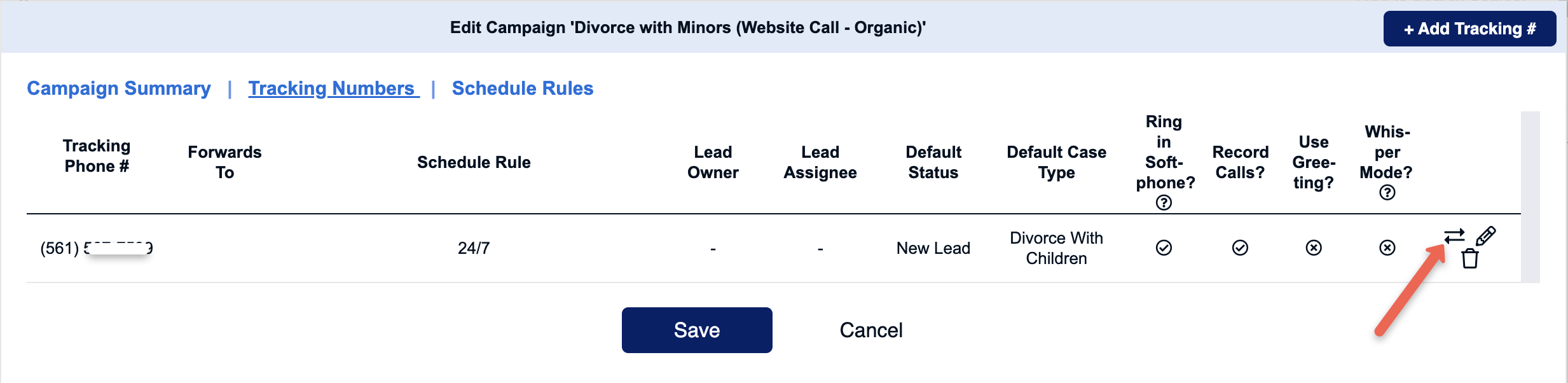Open Whisper Mode help question icon
The width and height of the screenshot is (1568, 383).
click(x=1387, y=193)
